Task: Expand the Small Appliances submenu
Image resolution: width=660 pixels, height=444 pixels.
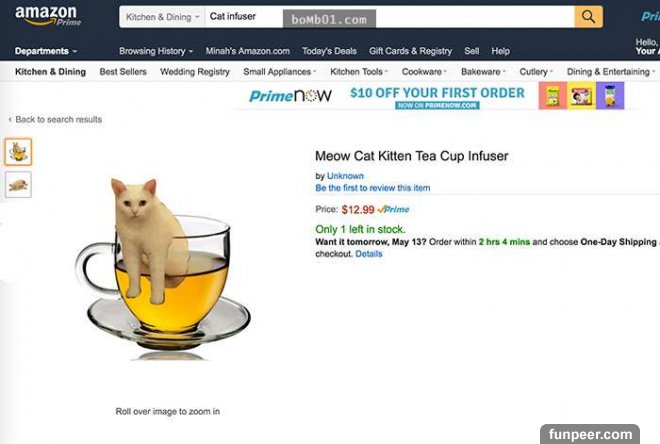Action: click(279, 72)
